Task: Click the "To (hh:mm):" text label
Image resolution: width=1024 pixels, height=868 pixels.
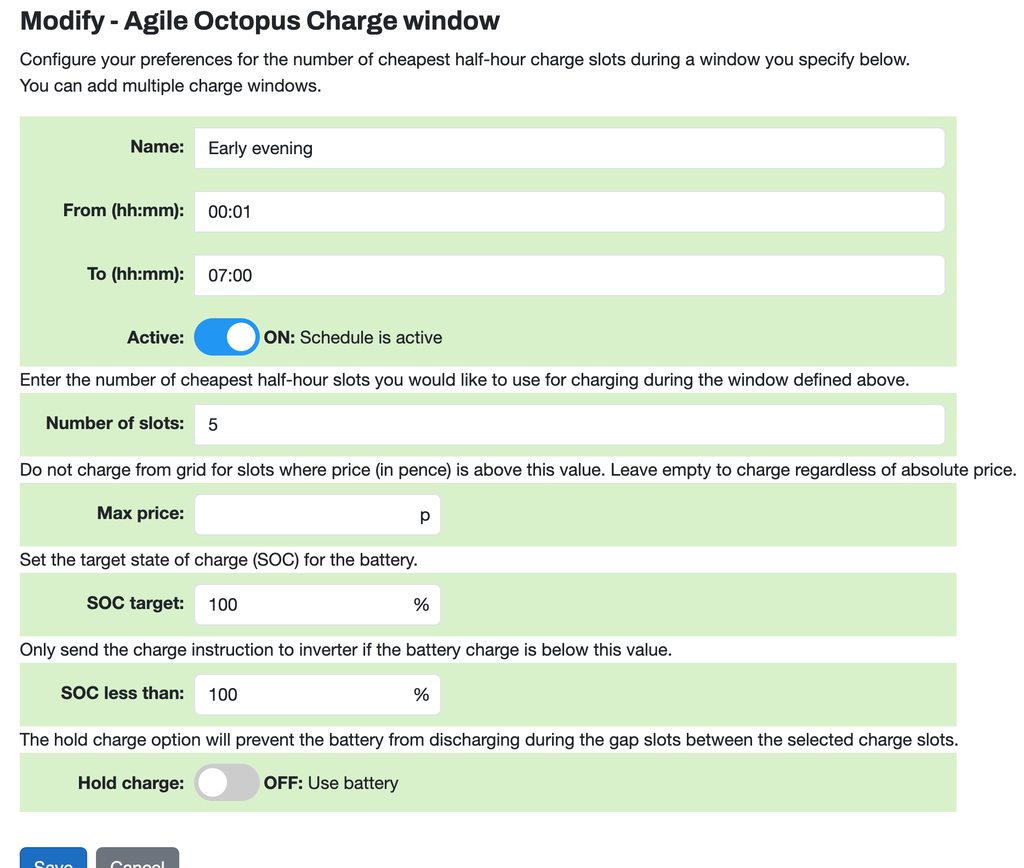Action: (135, 274)
